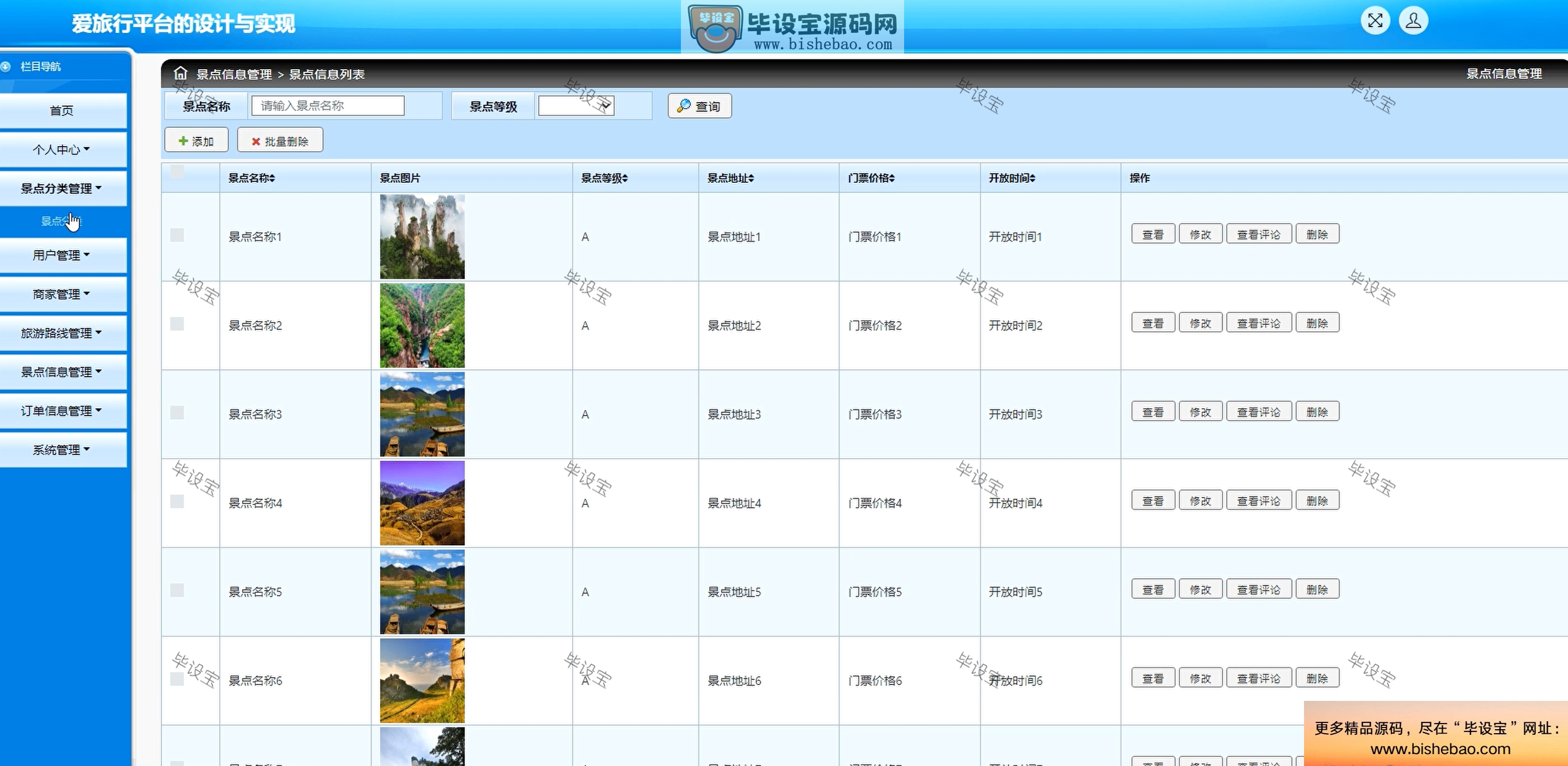Image resolution: width=1568 pixels, height=766 pixels.
Task: Click 查看 for 景点名称1
Action: 1153,234
